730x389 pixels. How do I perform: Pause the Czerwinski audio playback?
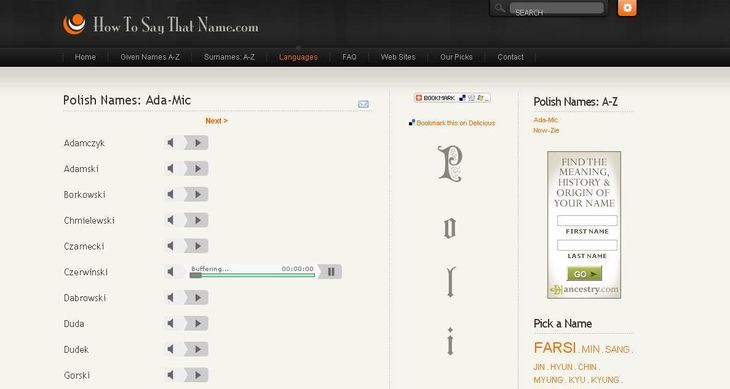pyautogui.click(x=331, y=272)
